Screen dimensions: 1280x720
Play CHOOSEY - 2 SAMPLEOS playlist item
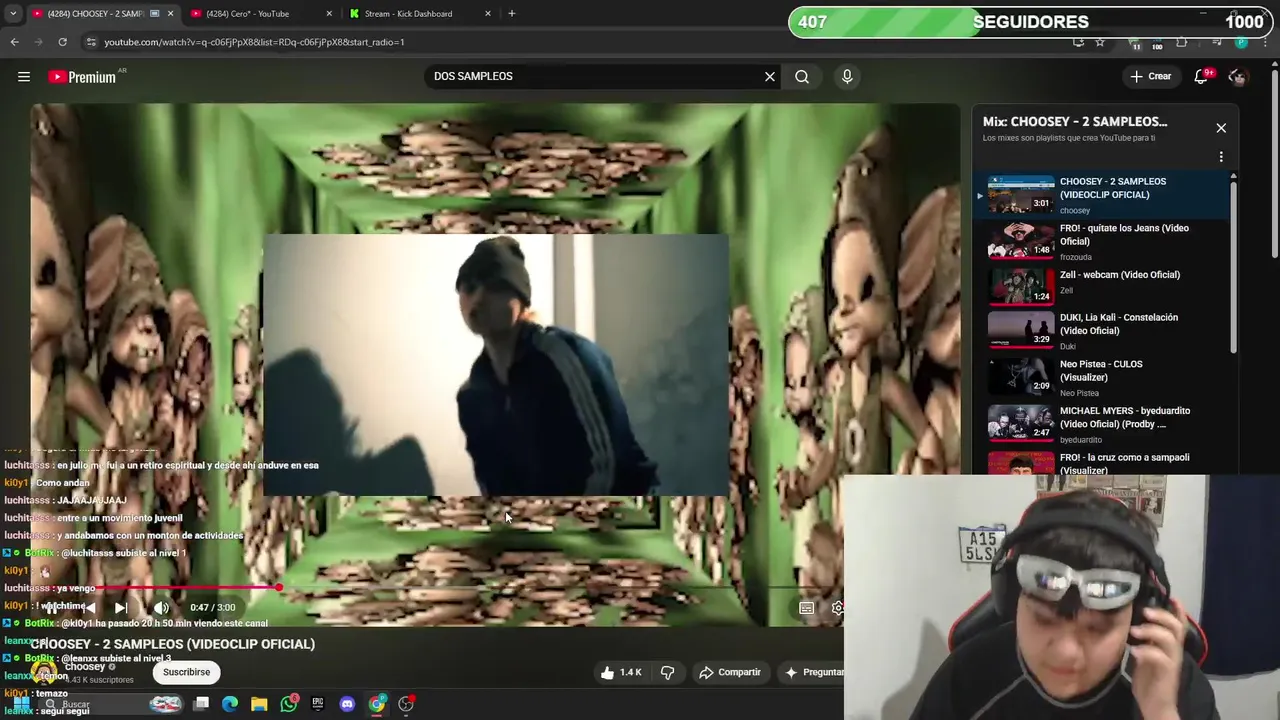coord(1100,195)
